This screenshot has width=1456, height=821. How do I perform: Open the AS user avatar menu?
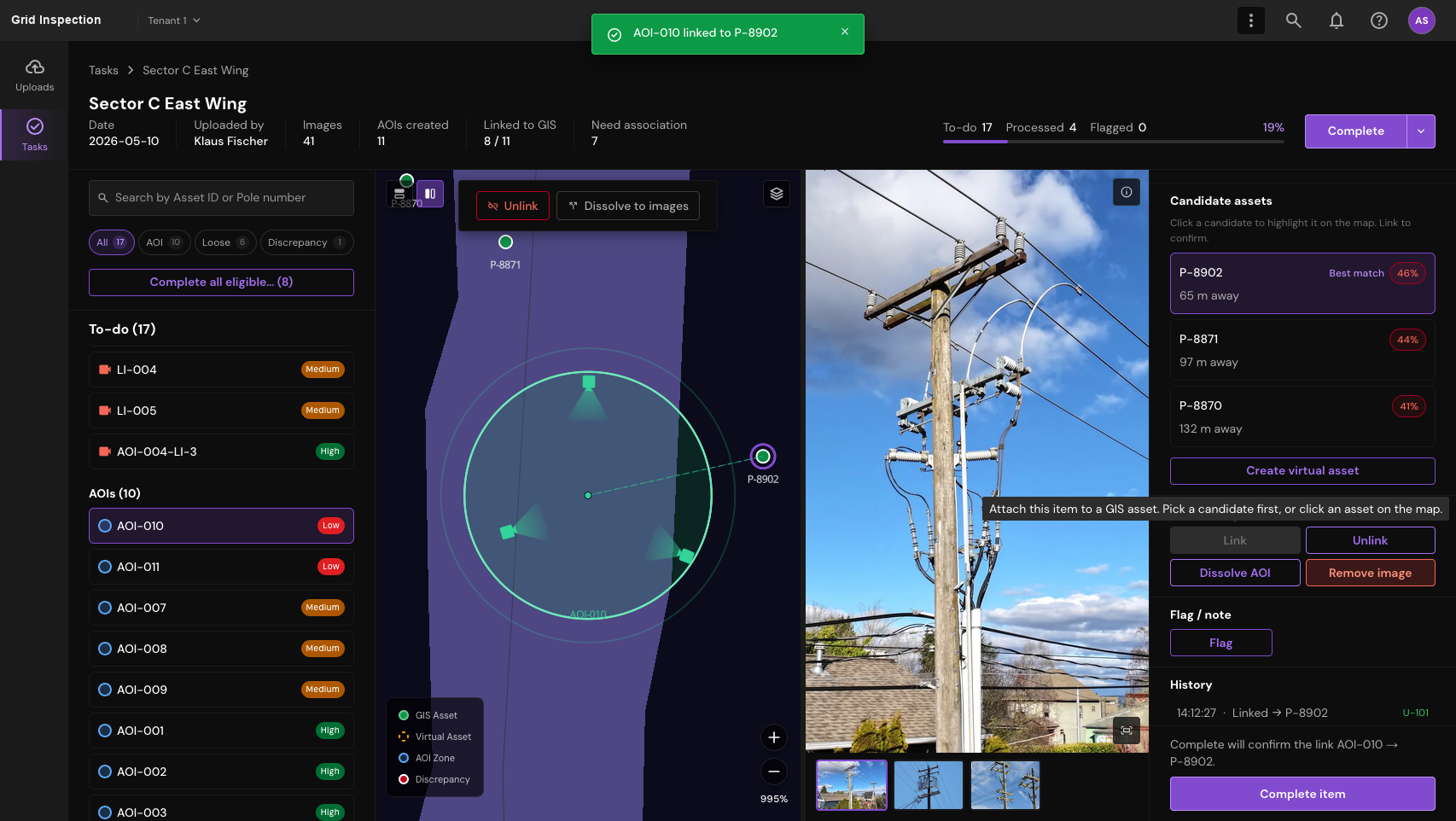(x=1422, y=20)
